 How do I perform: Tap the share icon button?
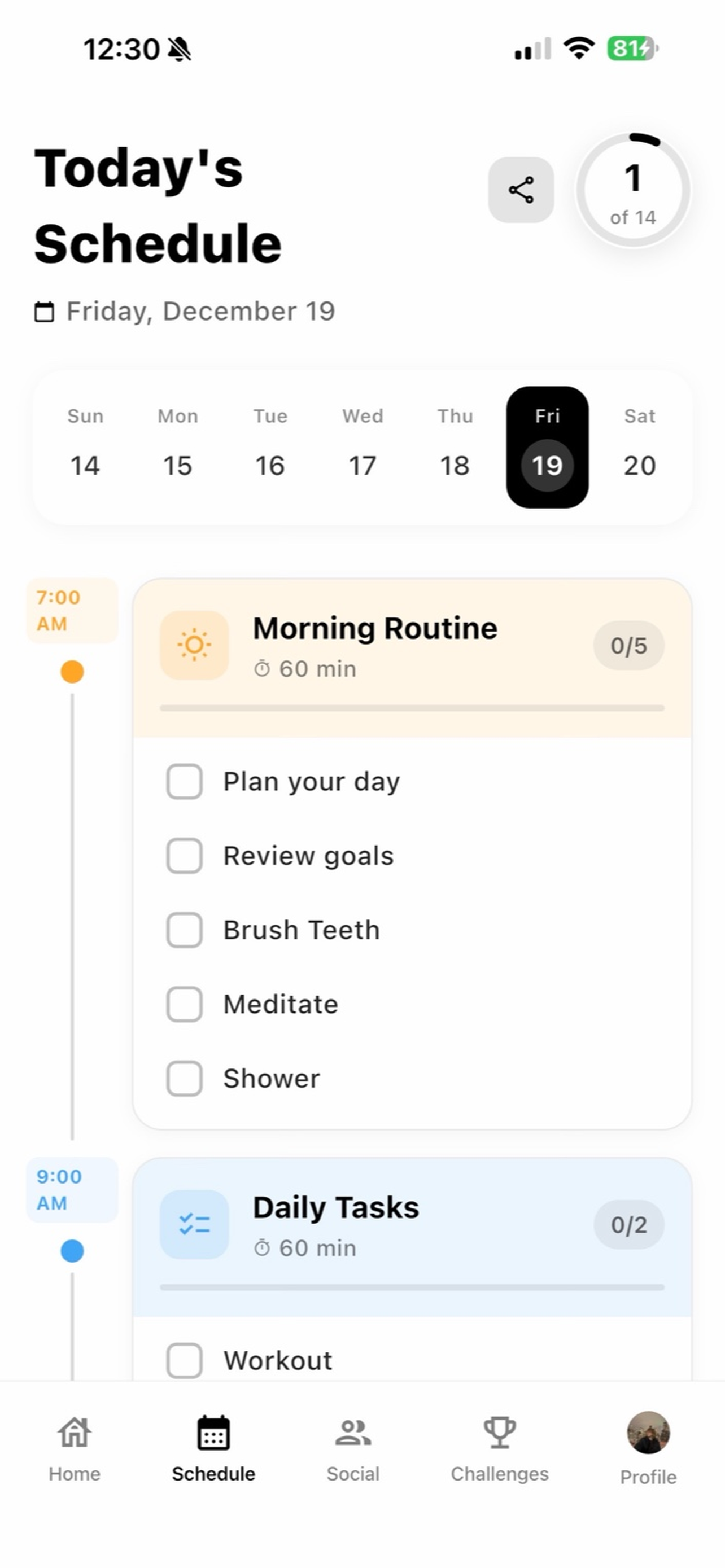pos(521,190)
